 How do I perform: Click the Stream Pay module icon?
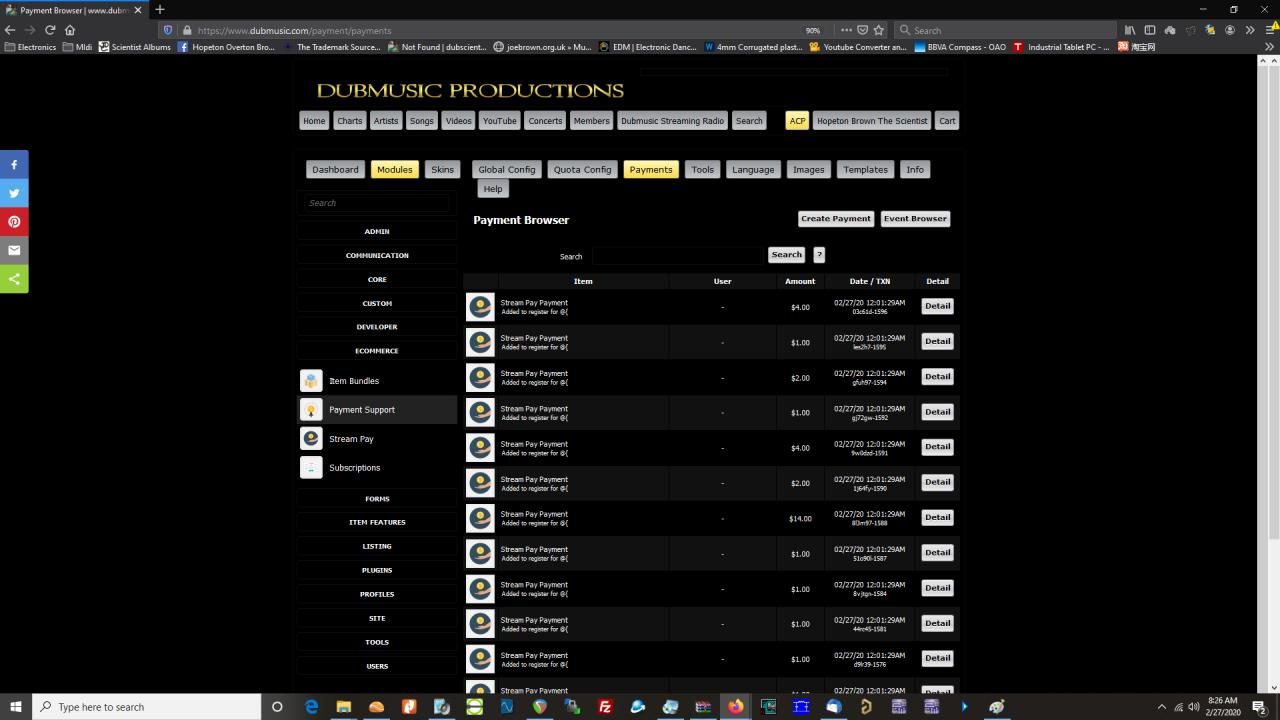[x=311, y=439]
